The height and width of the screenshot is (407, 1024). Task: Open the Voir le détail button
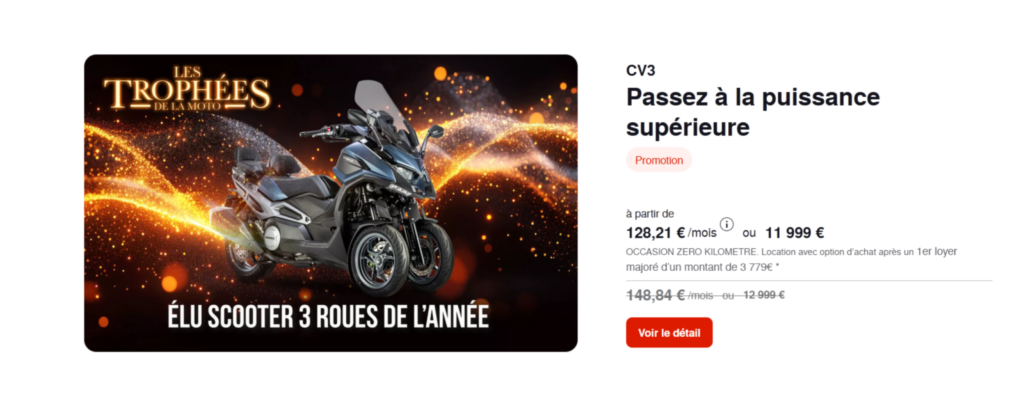pos(669,333)
